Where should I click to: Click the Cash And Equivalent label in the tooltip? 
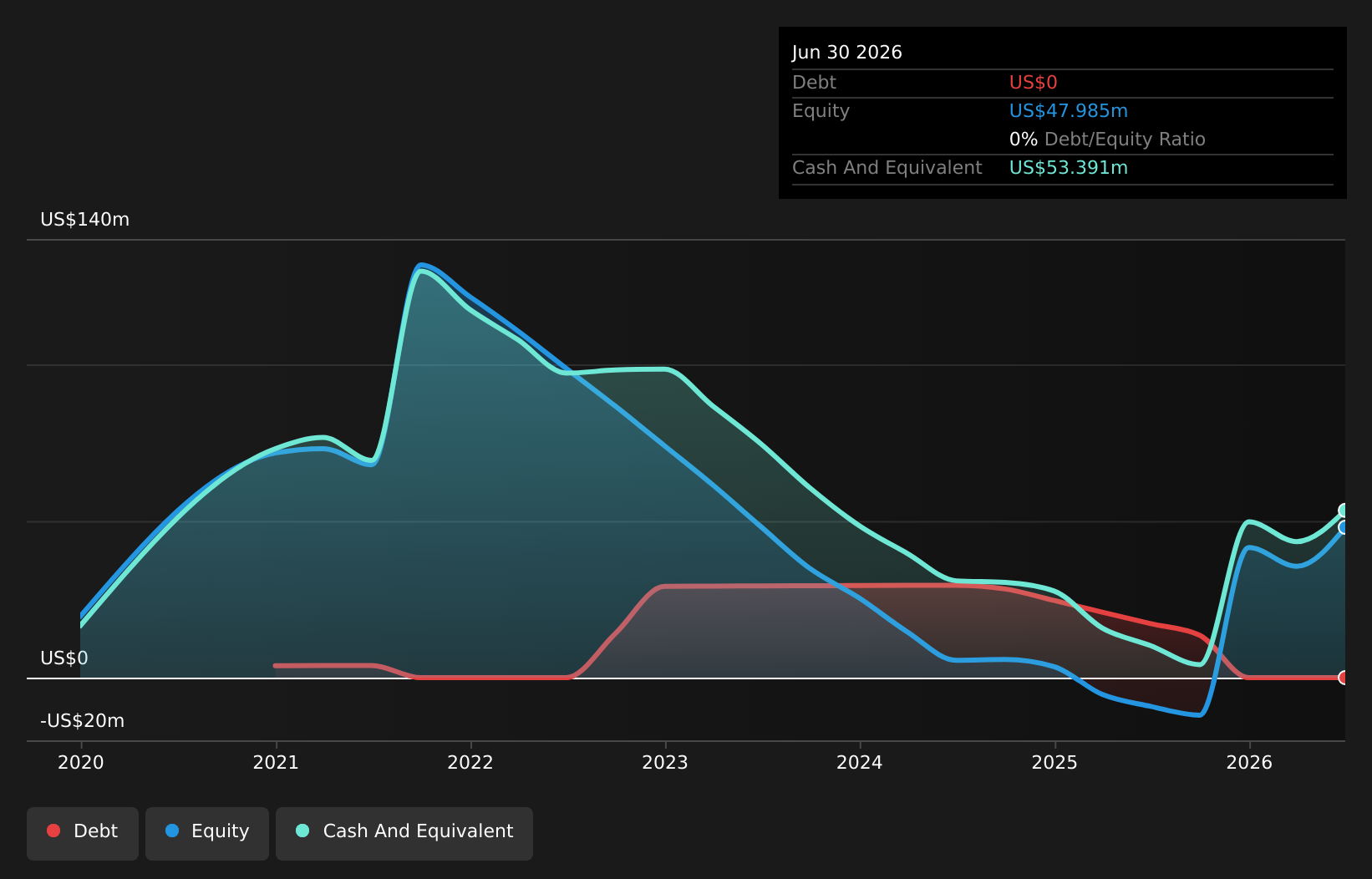point(887,168)
